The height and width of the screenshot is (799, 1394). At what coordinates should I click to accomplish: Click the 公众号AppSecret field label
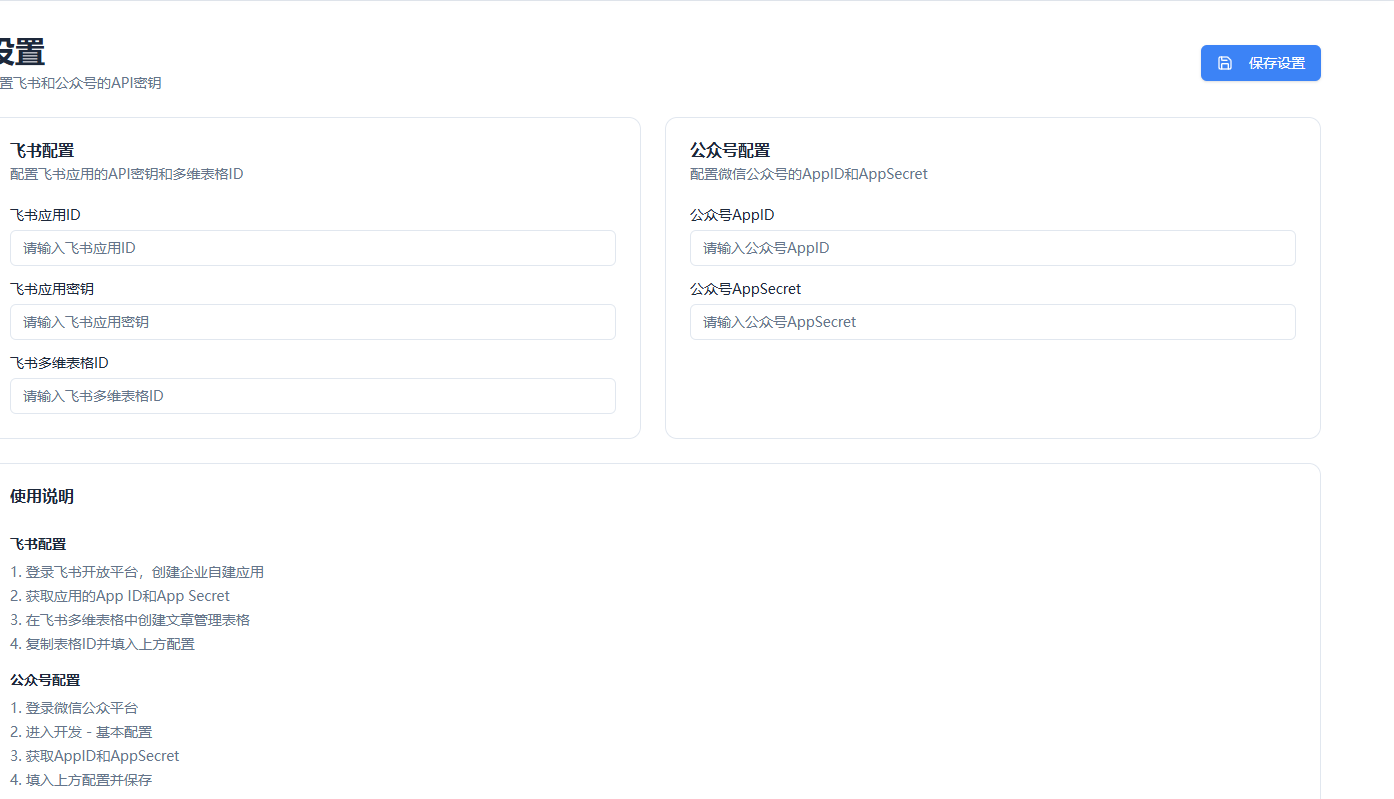coord(745,289)
